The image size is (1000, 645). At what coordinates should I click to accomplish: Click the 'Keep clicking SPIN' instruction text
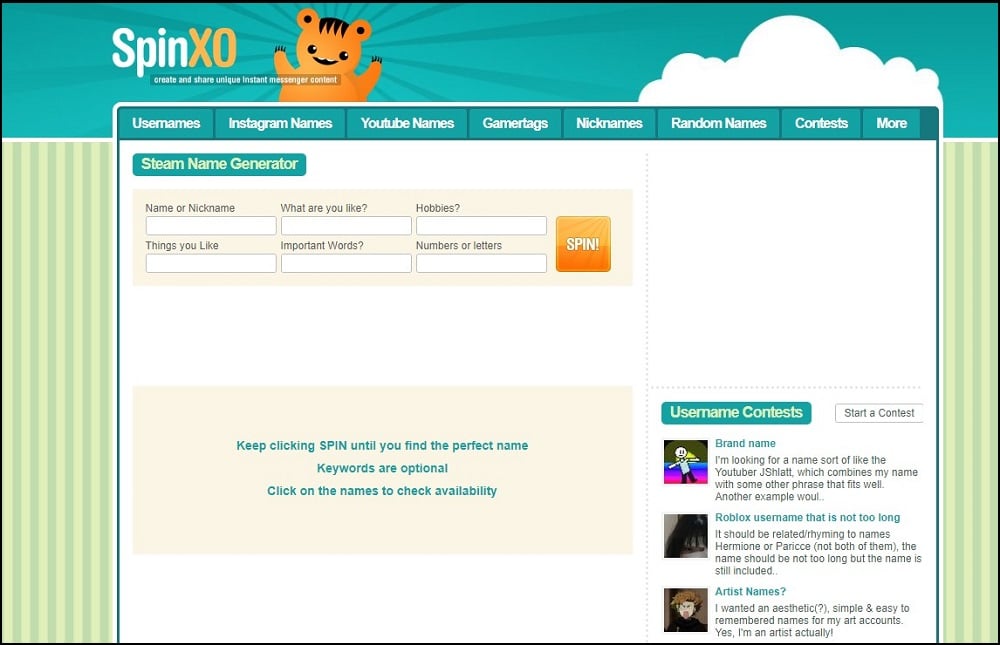[x=382, y=445]
